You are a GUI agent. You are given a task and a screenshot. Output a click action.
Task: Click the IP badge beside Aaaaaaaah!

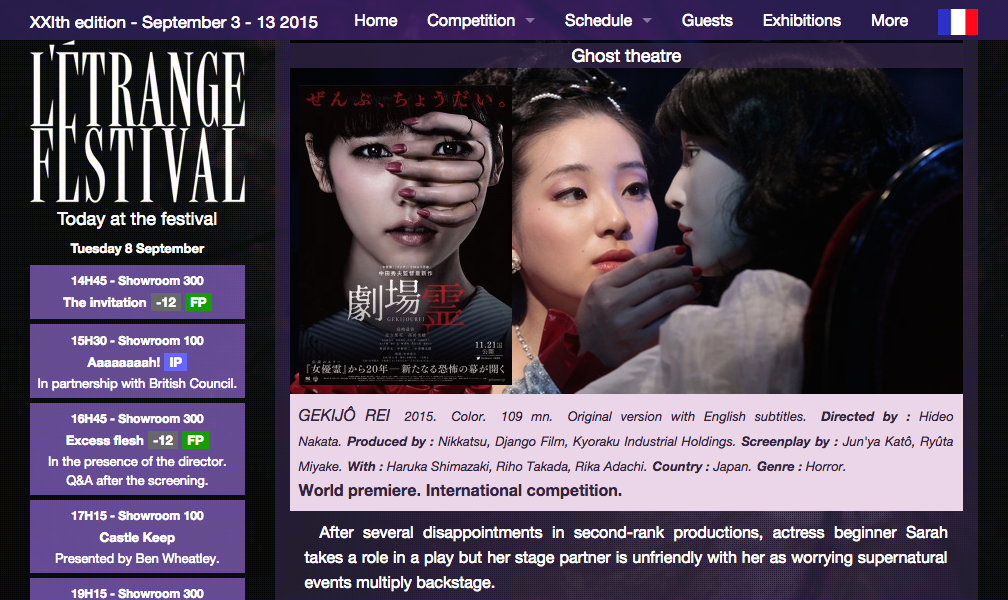click(x=176, y=362)
